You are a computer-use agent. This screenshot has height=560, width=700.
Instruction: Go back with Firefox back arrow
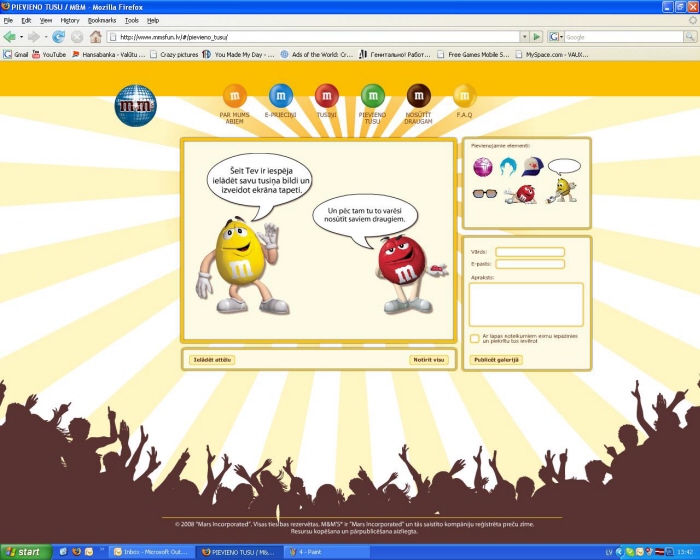coord(9,37)
